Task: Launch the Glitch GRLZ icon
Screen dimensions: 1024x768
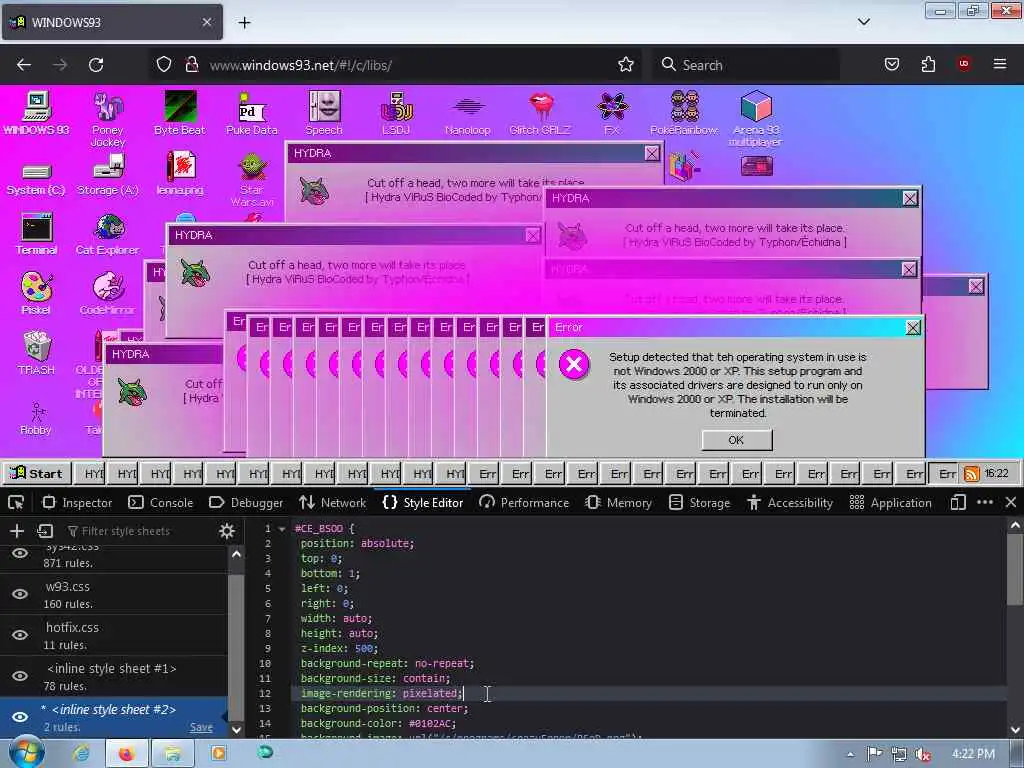Action: pyautogui.click(x=540, y=112)
